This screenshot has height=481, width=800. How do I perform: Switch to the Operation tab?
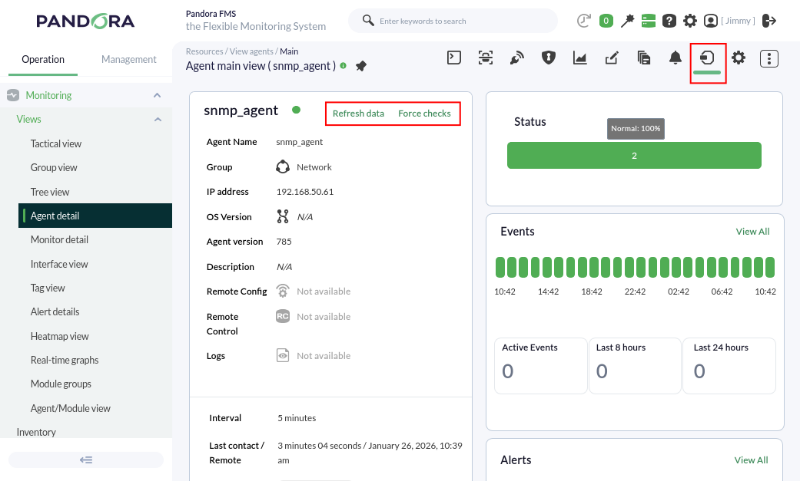[43, 59]
